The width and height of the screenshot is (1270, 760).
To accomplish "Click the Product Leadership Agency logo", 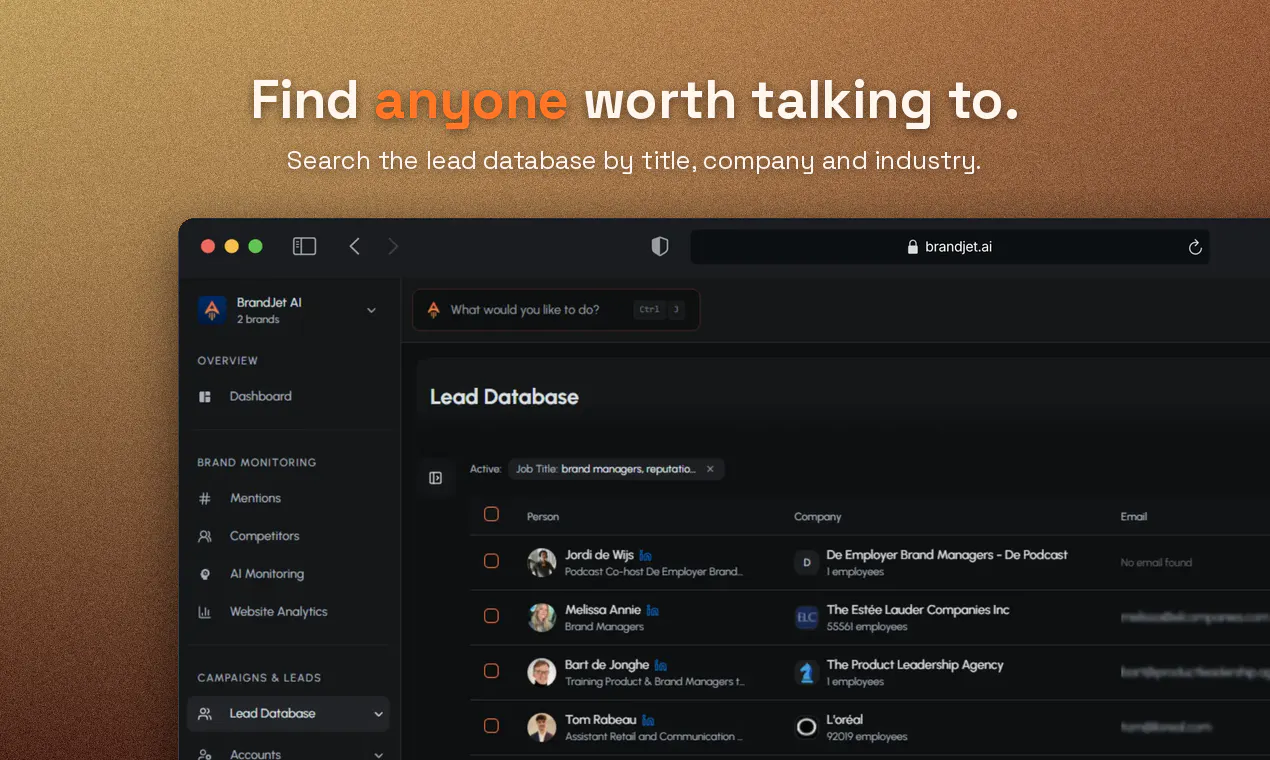I will pos(807,672).
